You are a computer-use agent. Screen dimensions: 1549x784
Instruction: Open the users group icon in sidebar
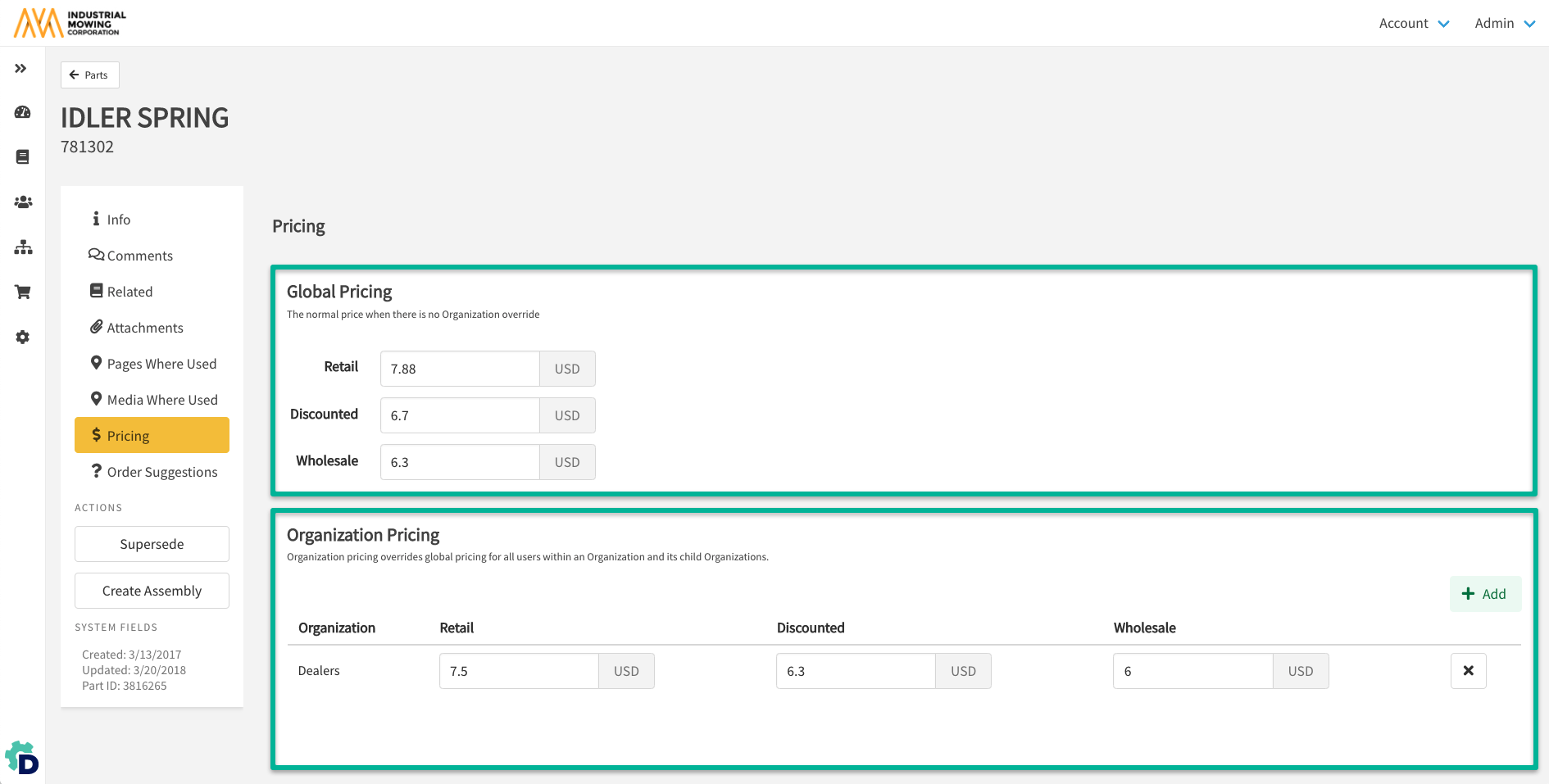[x=23, y=202]
